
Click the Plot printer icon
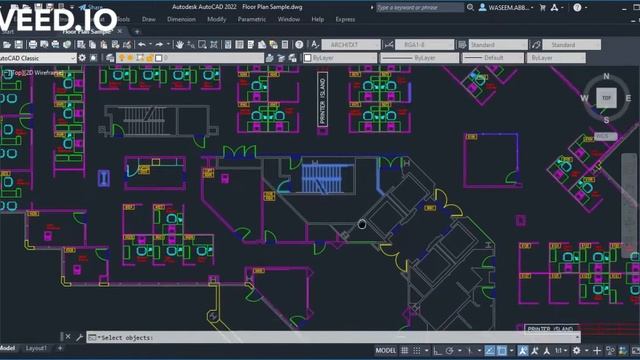click(33, 44)
